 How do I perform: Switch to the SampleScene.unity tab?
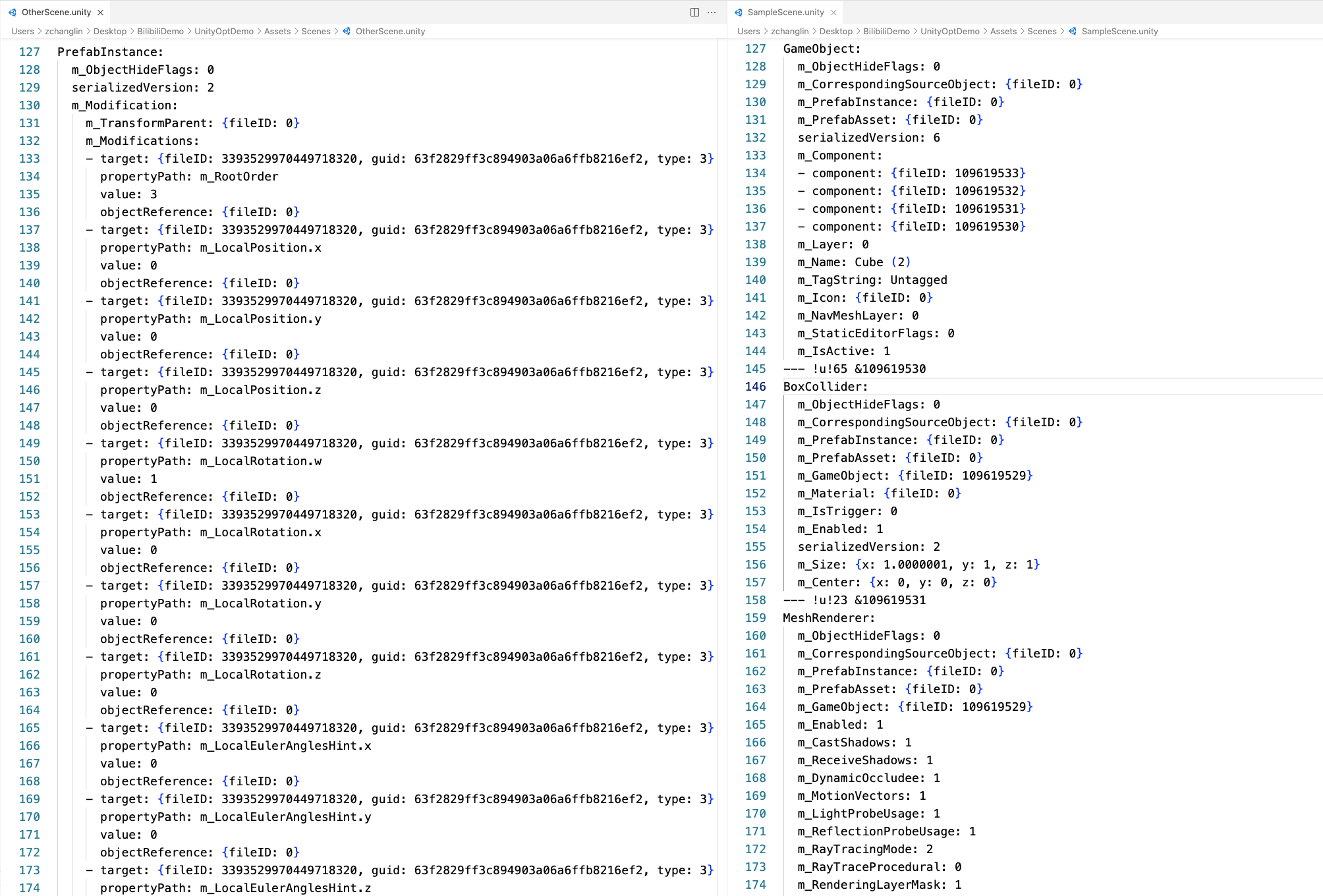tap(785, 13)
